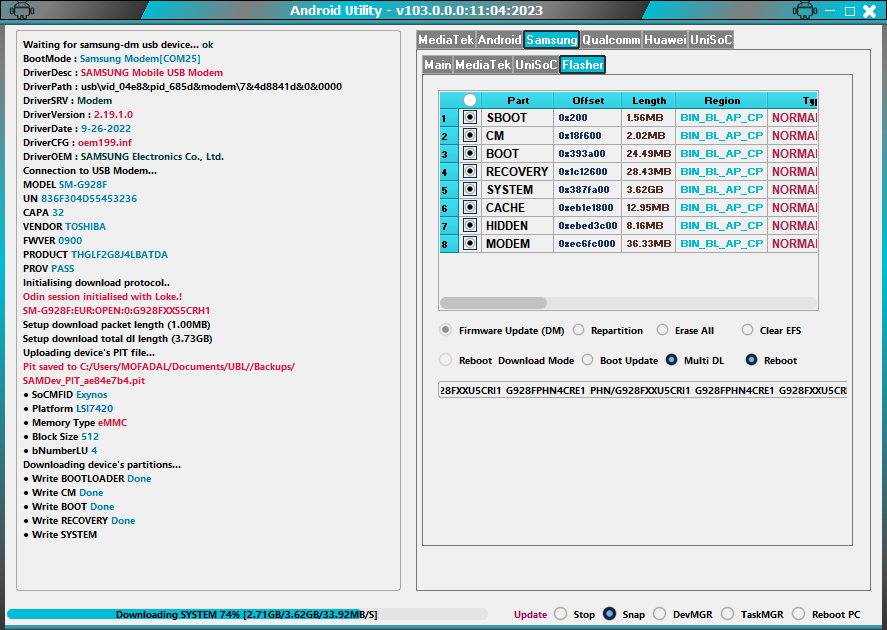Click the Android robot icon left of the title
This screenshot has width=887, height=630.
[x=21, y=10]
